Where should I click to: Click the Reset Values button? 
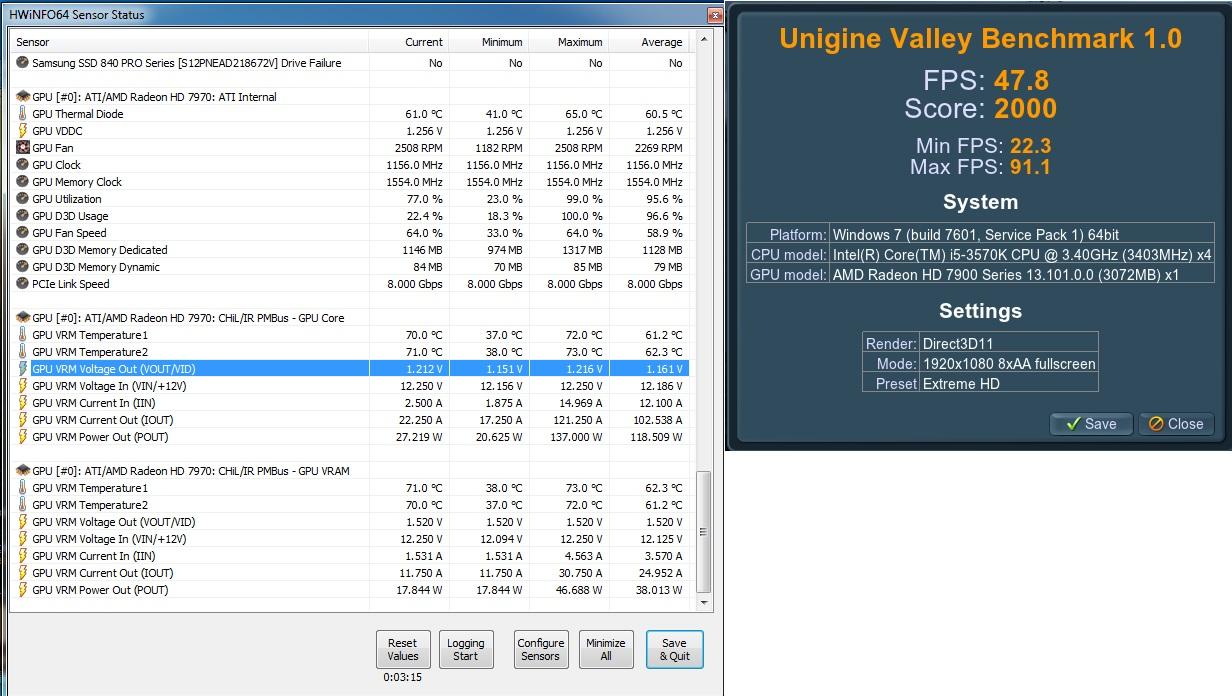[x=402, y=650]
